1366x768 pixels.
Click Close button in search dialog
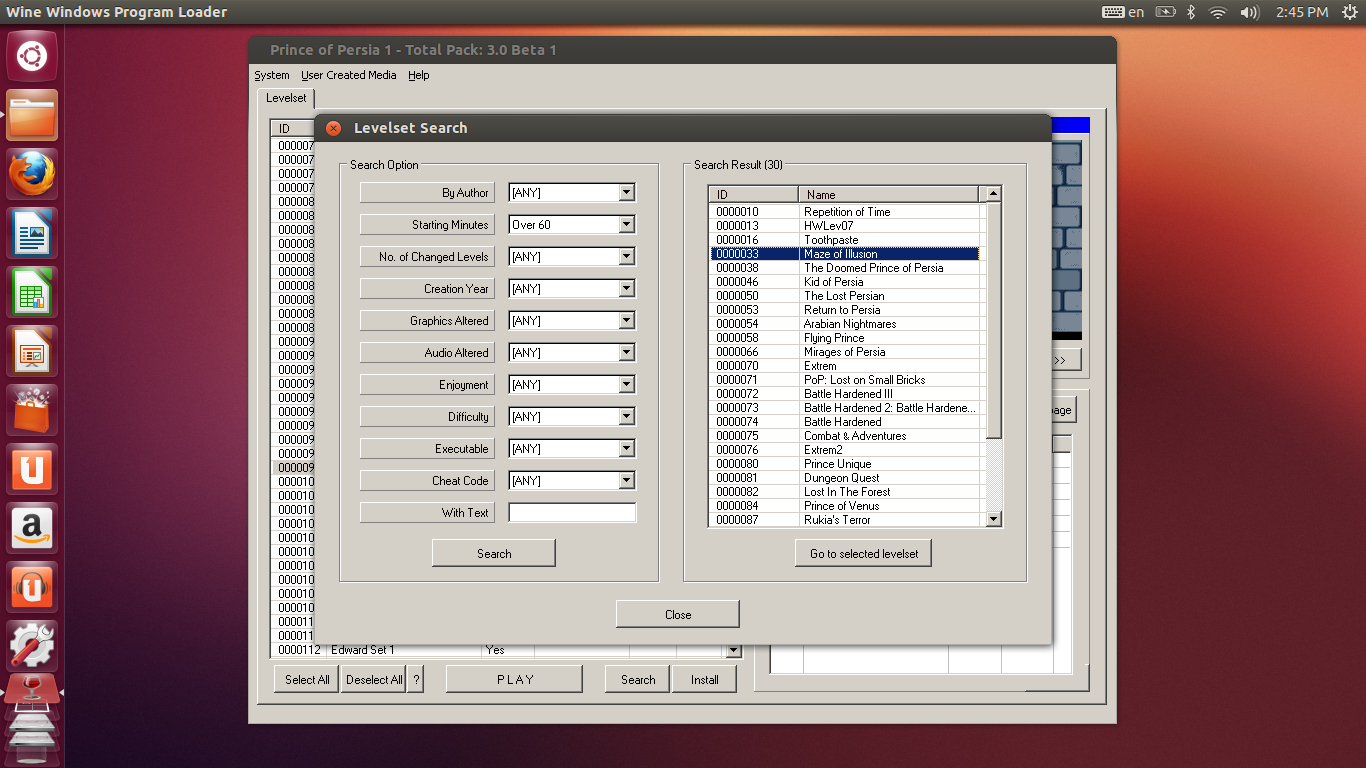(678, 614)
